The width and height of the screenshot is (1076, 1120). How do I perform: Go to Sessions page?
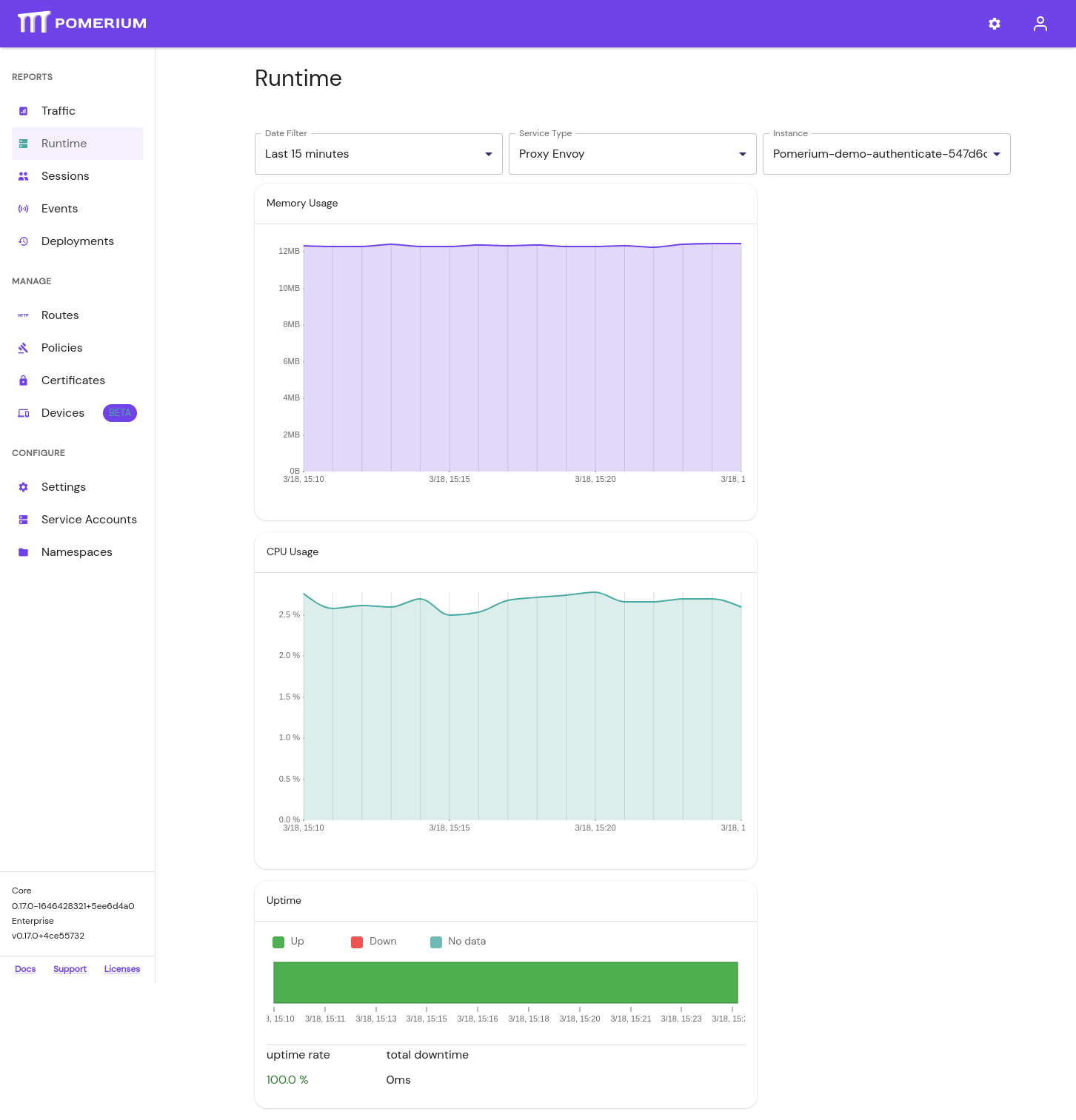pos(77,176)
